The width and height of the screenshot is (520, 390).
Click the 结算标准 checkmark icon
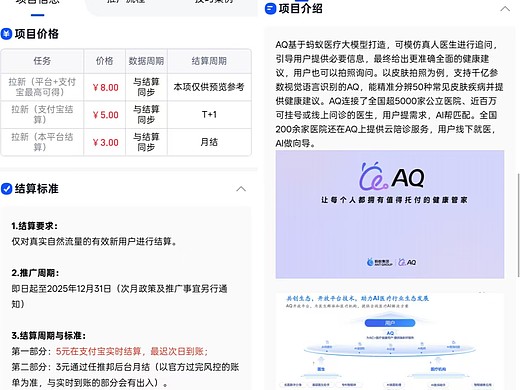coord(6,188)
